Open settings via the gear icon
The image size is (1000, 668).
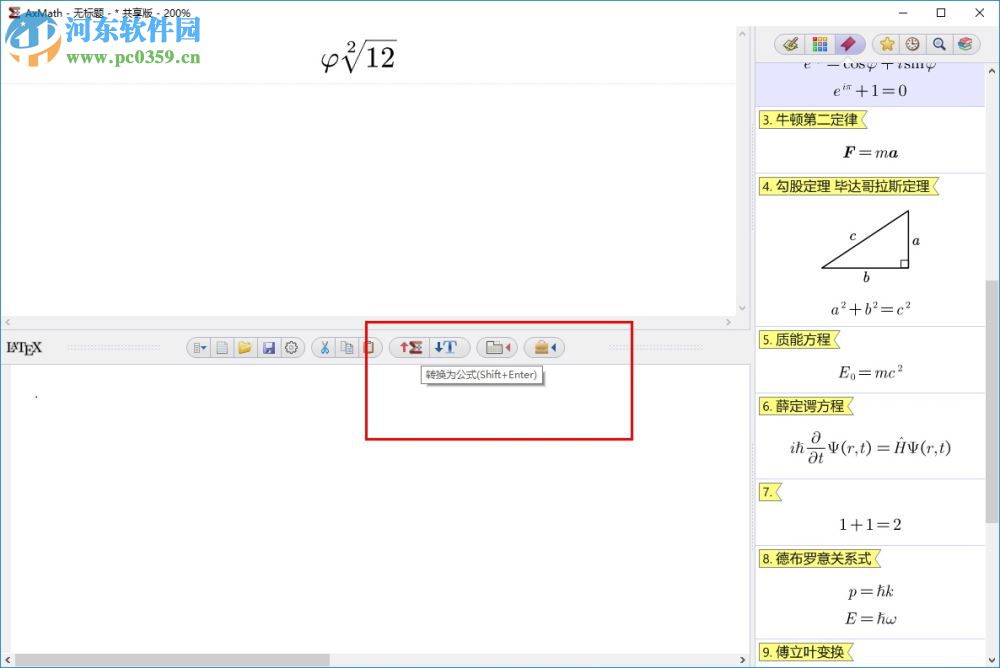(291, 347)
